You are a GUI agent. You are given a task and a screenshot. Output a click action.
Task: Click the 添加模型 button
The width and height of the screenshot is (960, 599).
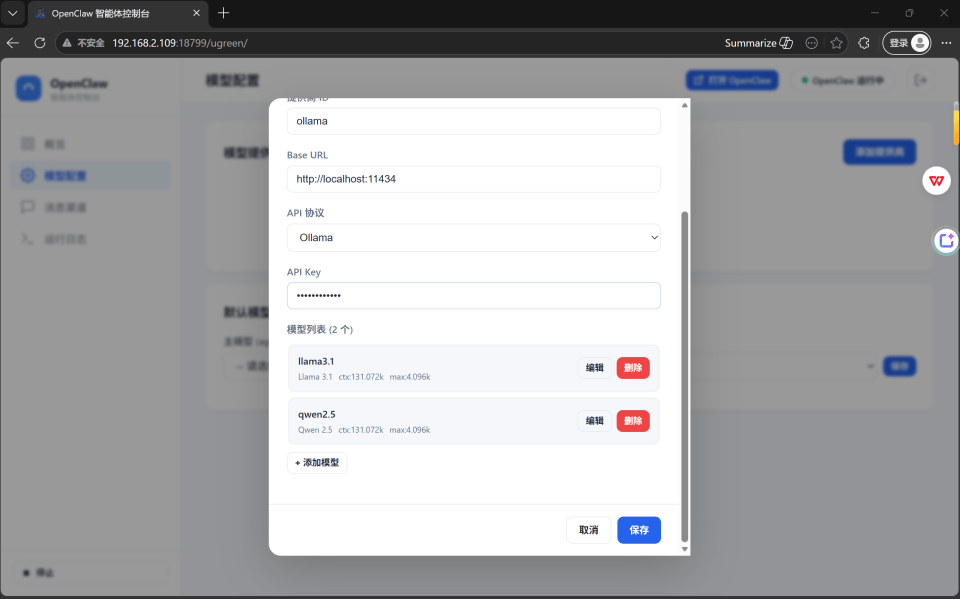317,462
